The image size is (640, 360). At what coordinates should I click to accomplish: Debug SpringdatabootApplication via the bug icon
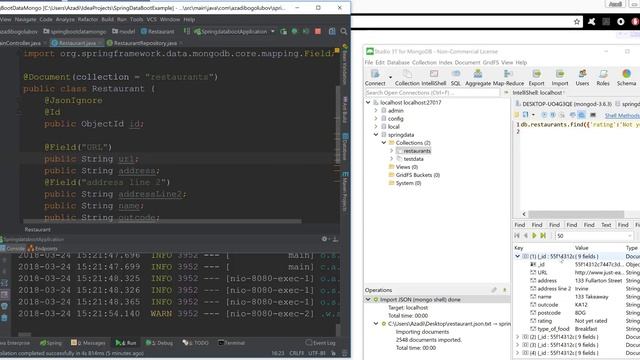294,31
